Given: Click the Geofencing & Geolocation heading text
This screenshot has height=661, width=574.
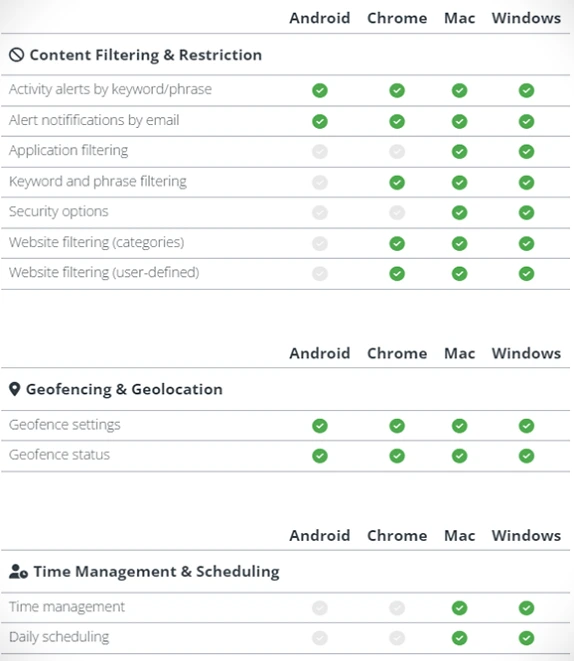Looking at the screenshot, I should (x=124, y=389).
